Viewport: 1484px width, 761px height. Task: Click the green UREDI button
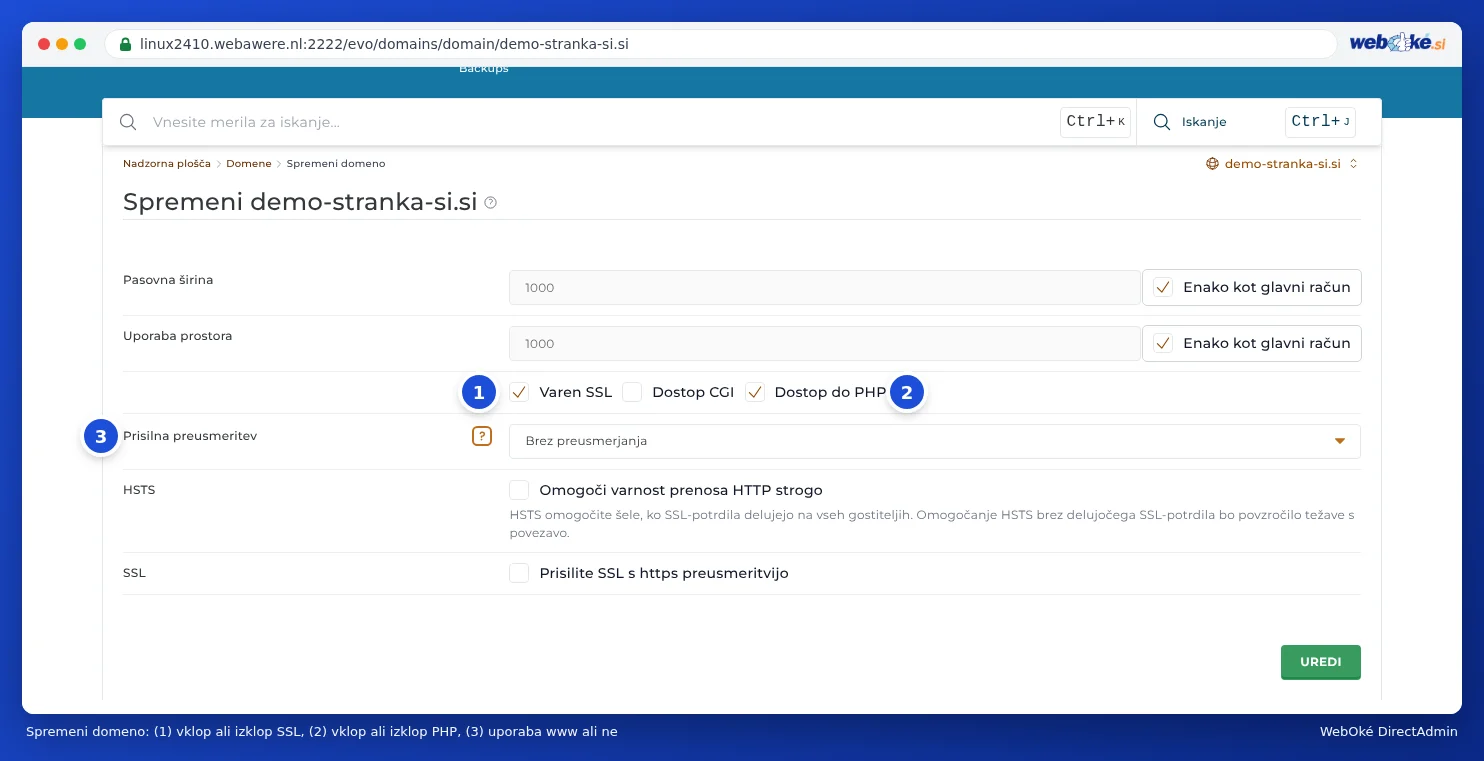[1321, 662]
